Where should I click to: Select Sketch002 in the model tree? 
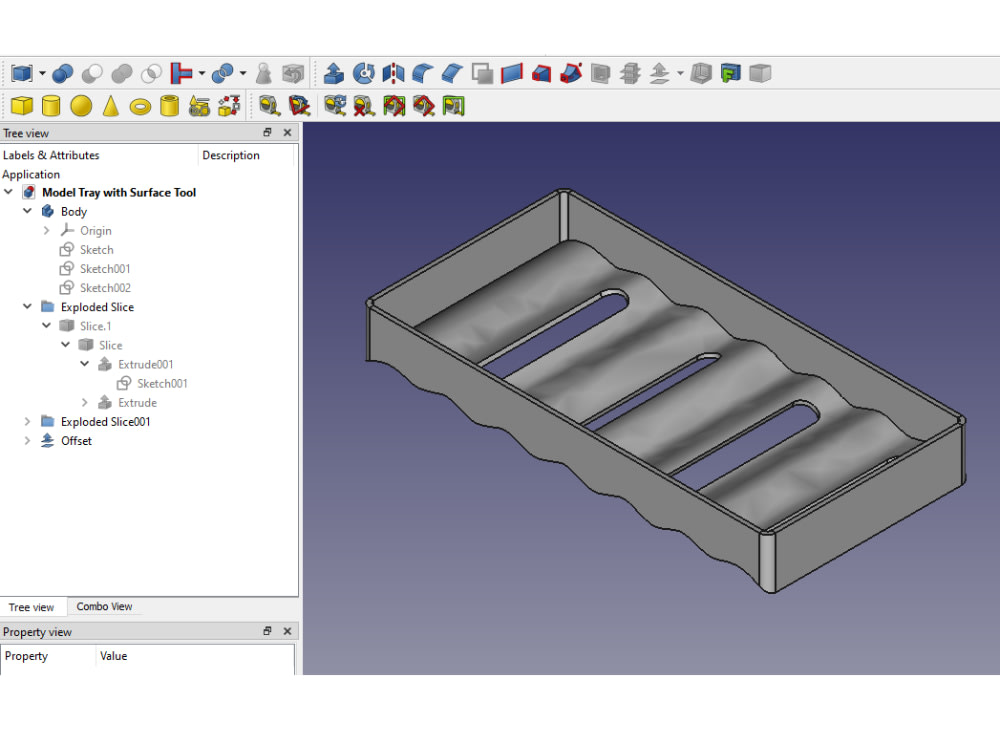coord(104,287)
